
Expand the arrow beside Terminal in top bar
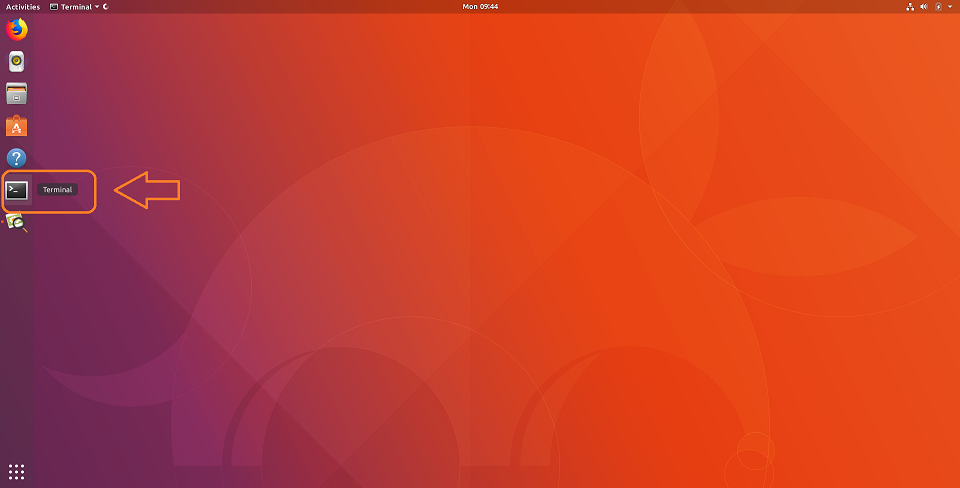pos(96,7)
